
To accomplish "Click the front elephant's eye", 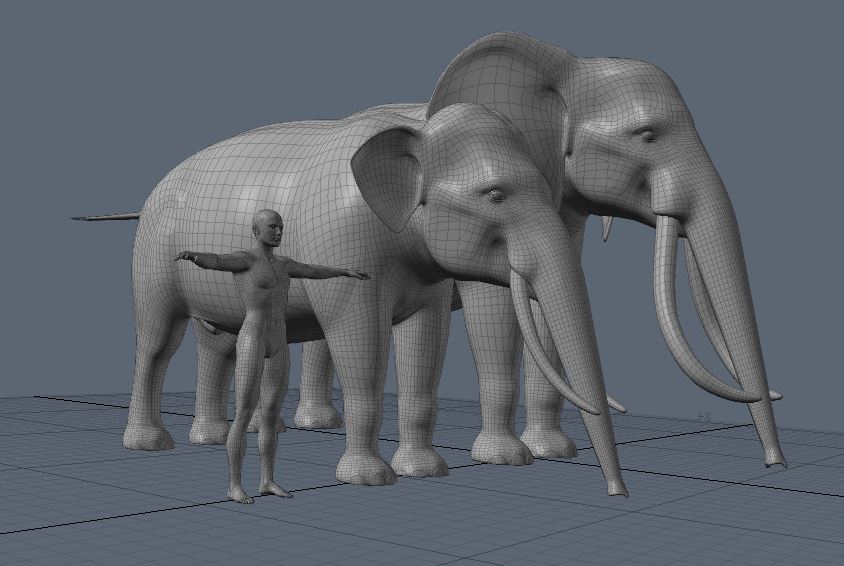I will click(x=491, y=193).
